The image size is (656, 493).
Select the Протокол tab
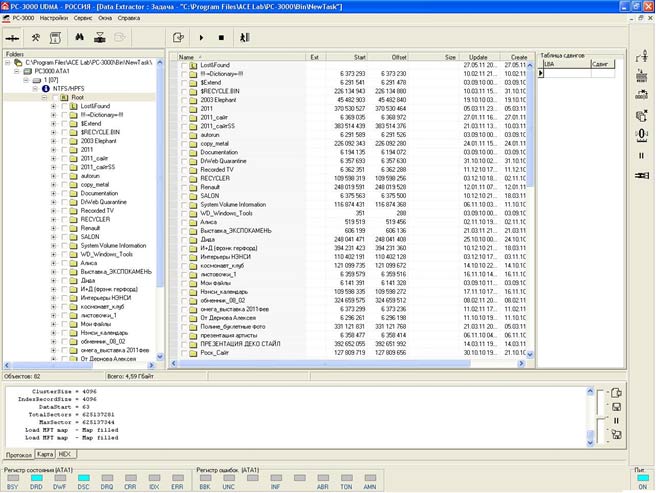click(x=19, y=454)
